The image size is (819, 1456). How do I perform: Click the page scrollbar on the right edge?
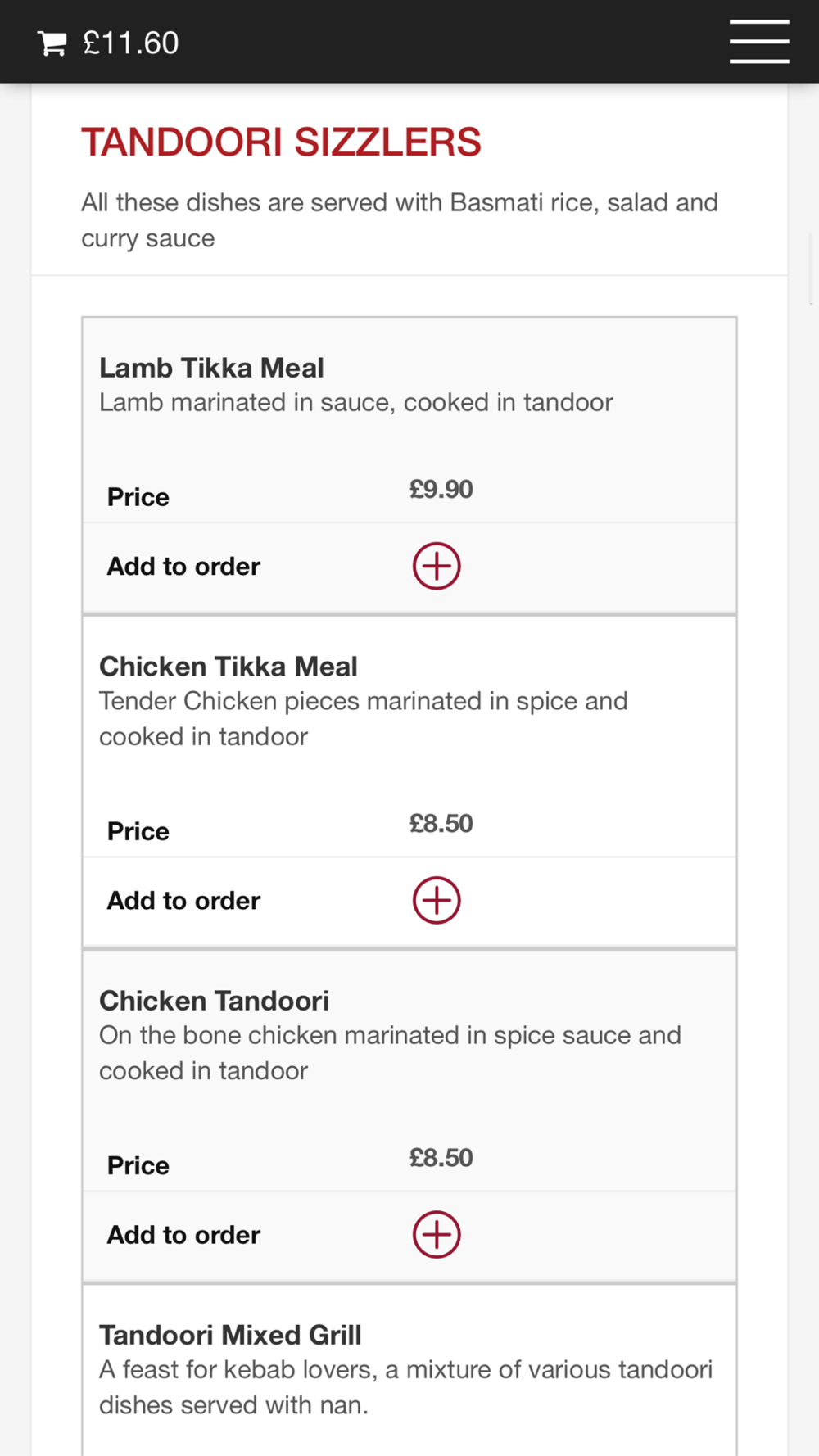coord(812,269)
